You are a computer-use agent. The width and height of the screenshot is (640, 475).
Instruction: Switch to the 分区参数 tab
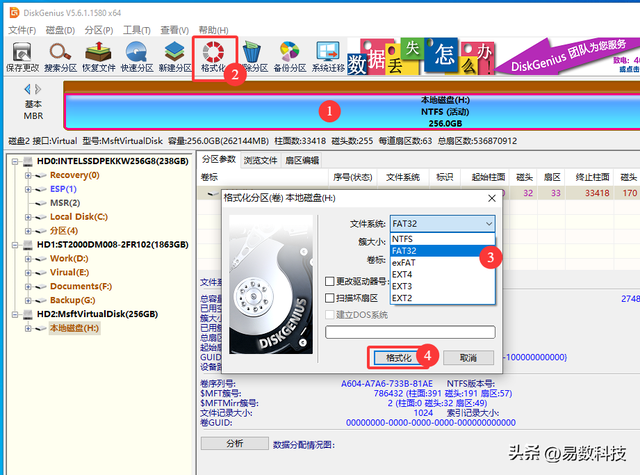coord(219,160)
